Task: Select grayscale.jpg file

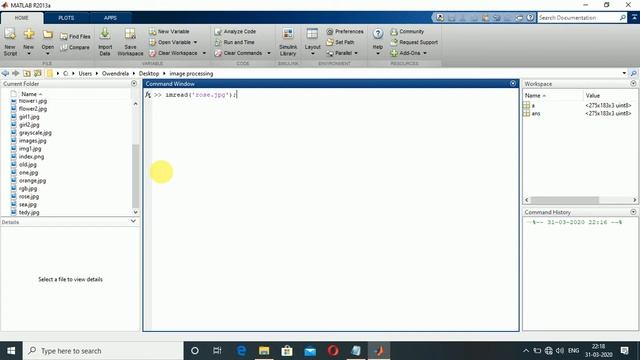Action: pyautogui.click(x=35, y=133)
